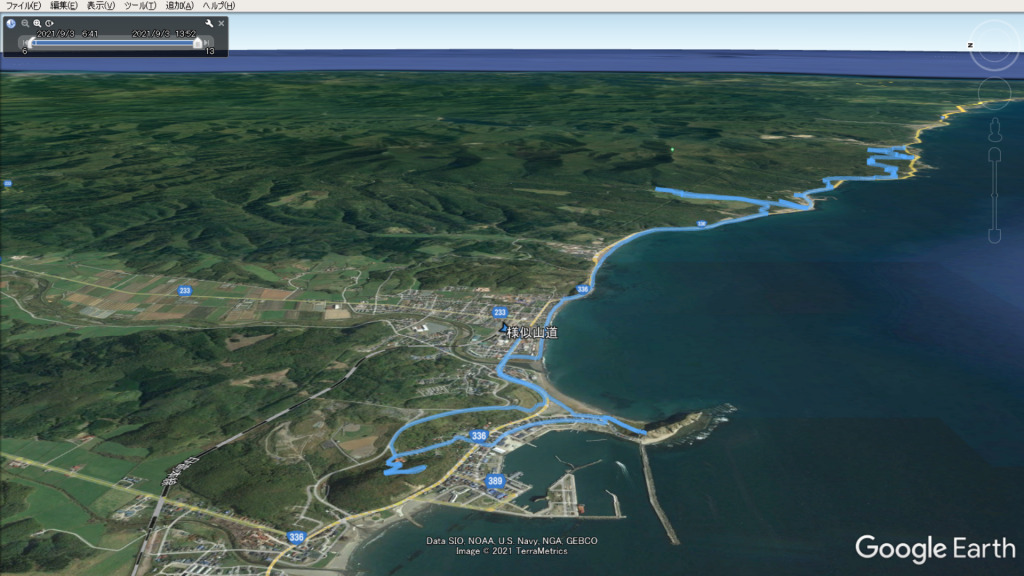Close the time slider panel
The height and width of the screenshot is (576, 1024).
221,23
